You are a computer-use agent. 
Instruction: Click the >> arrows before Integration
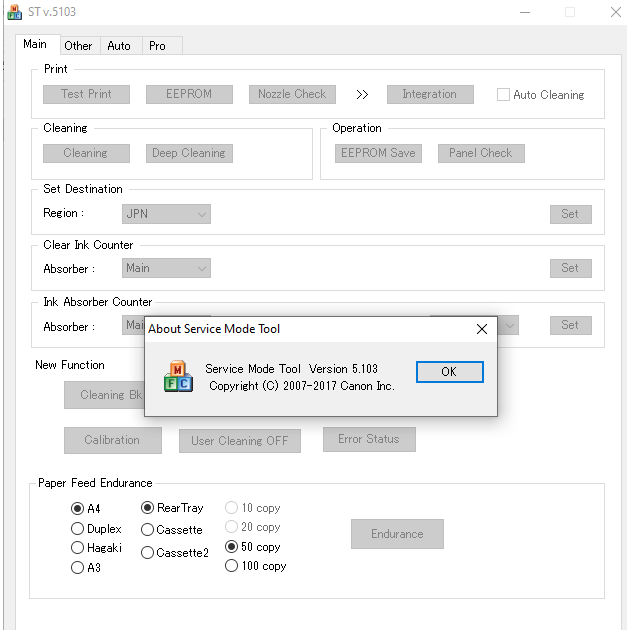[x=362, y=95]
